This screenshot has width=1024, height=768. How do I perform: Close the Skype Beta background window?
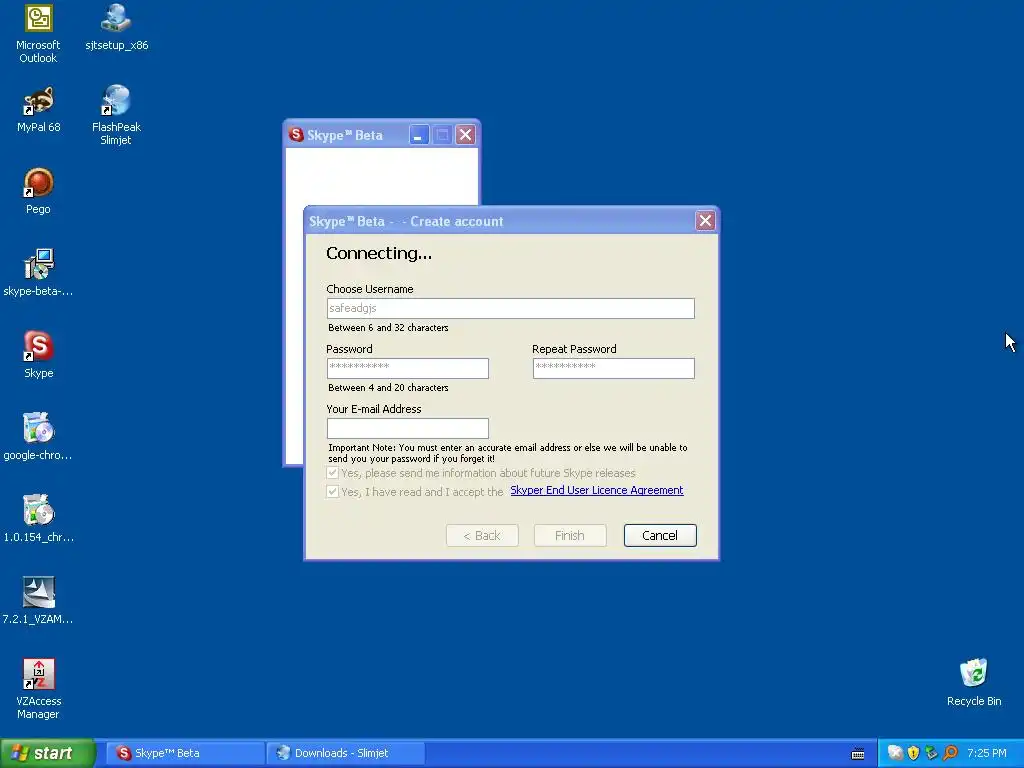(x=465, y=135)
